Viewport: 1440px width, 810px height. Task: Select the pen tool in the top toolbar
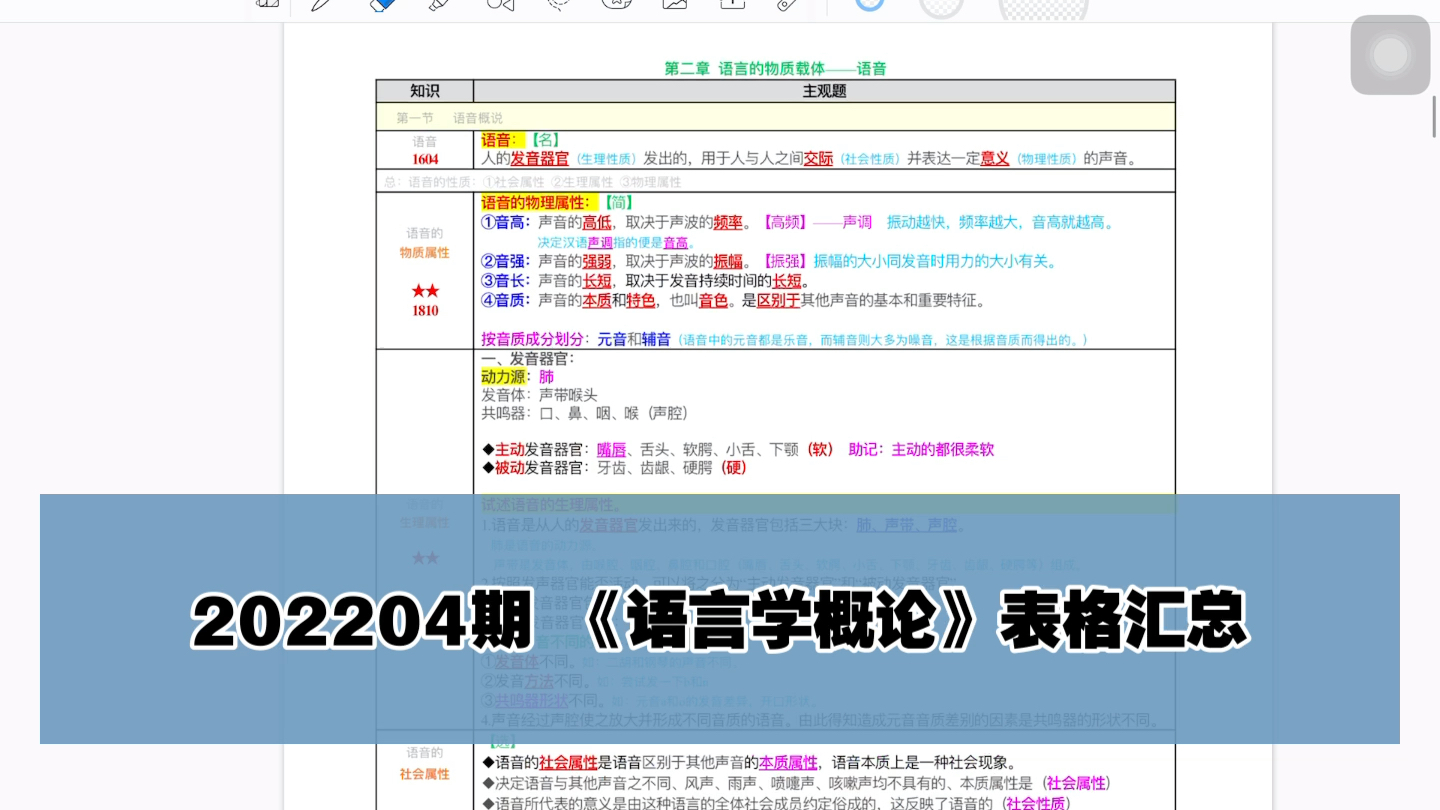pos(321,4)
